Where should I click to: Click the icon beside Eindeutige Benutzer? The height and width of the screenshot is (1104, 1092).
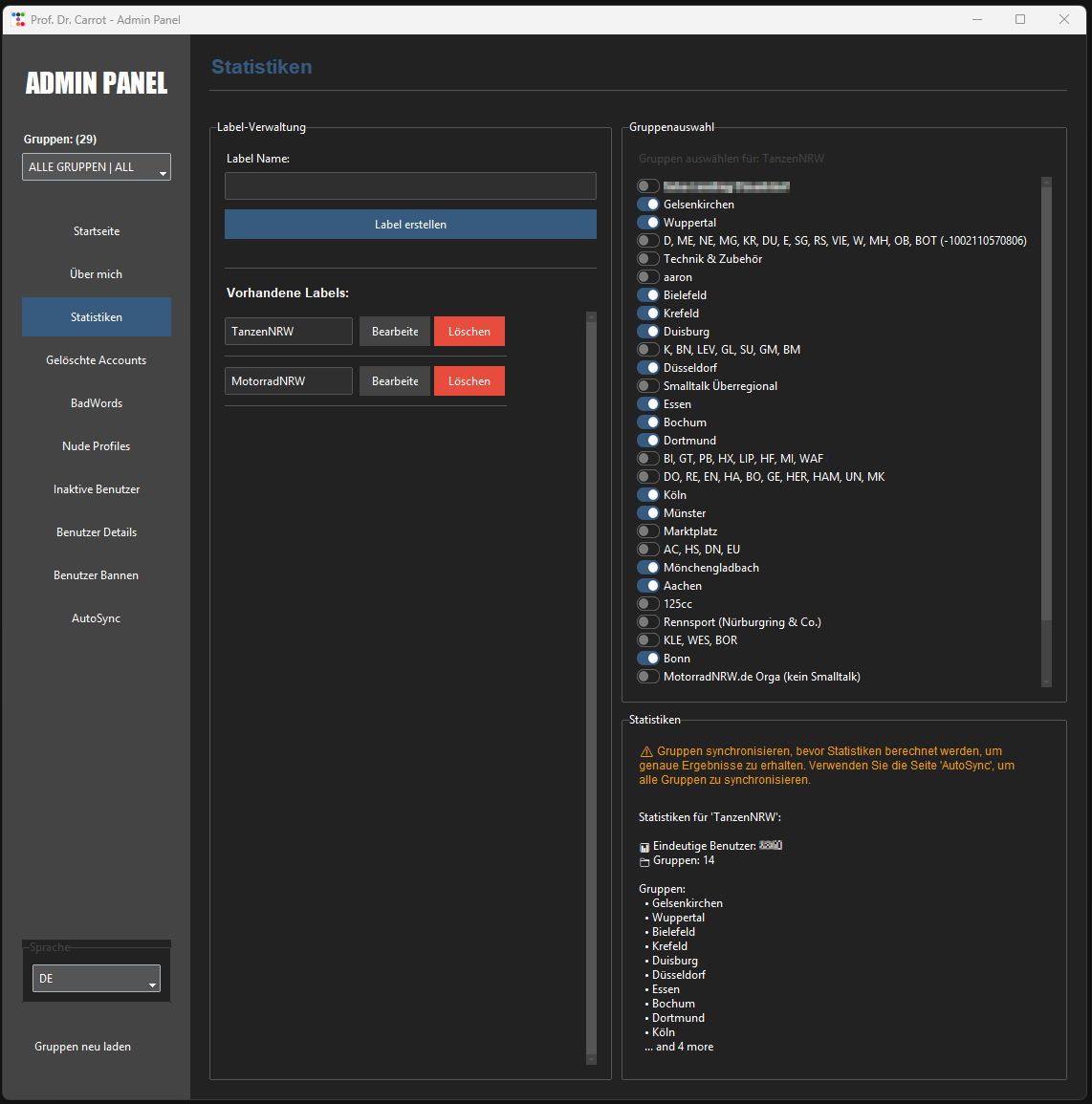click(x=644, y=847)
